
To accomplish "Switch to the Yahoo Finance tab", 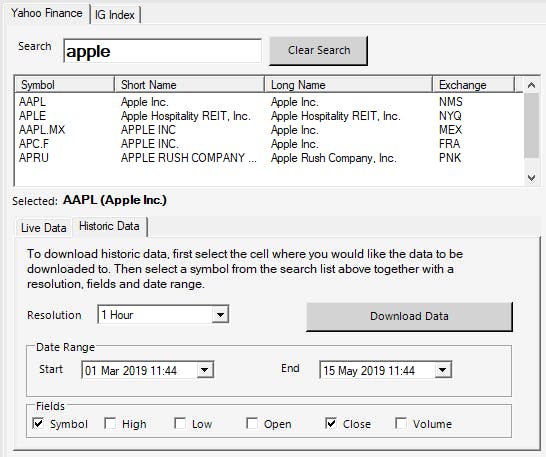I will (47, 14).
